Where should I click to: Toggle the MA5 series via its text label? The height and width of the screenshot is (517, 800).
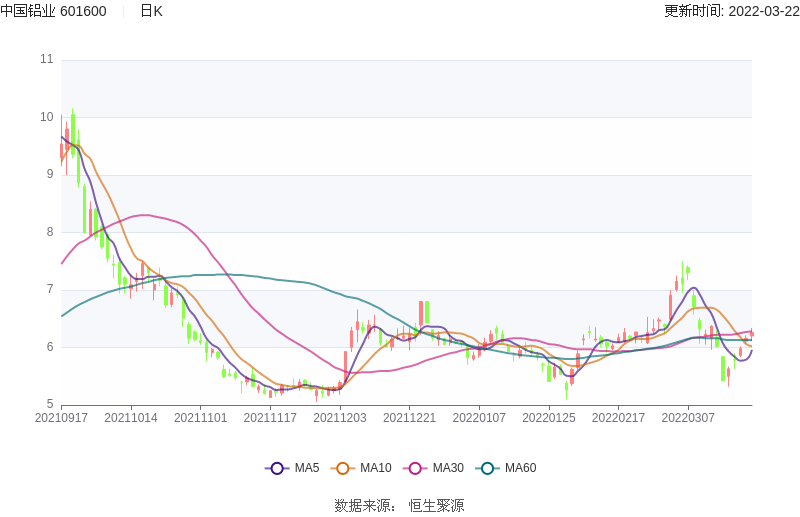pyautogui.click(x=306, y=468)
